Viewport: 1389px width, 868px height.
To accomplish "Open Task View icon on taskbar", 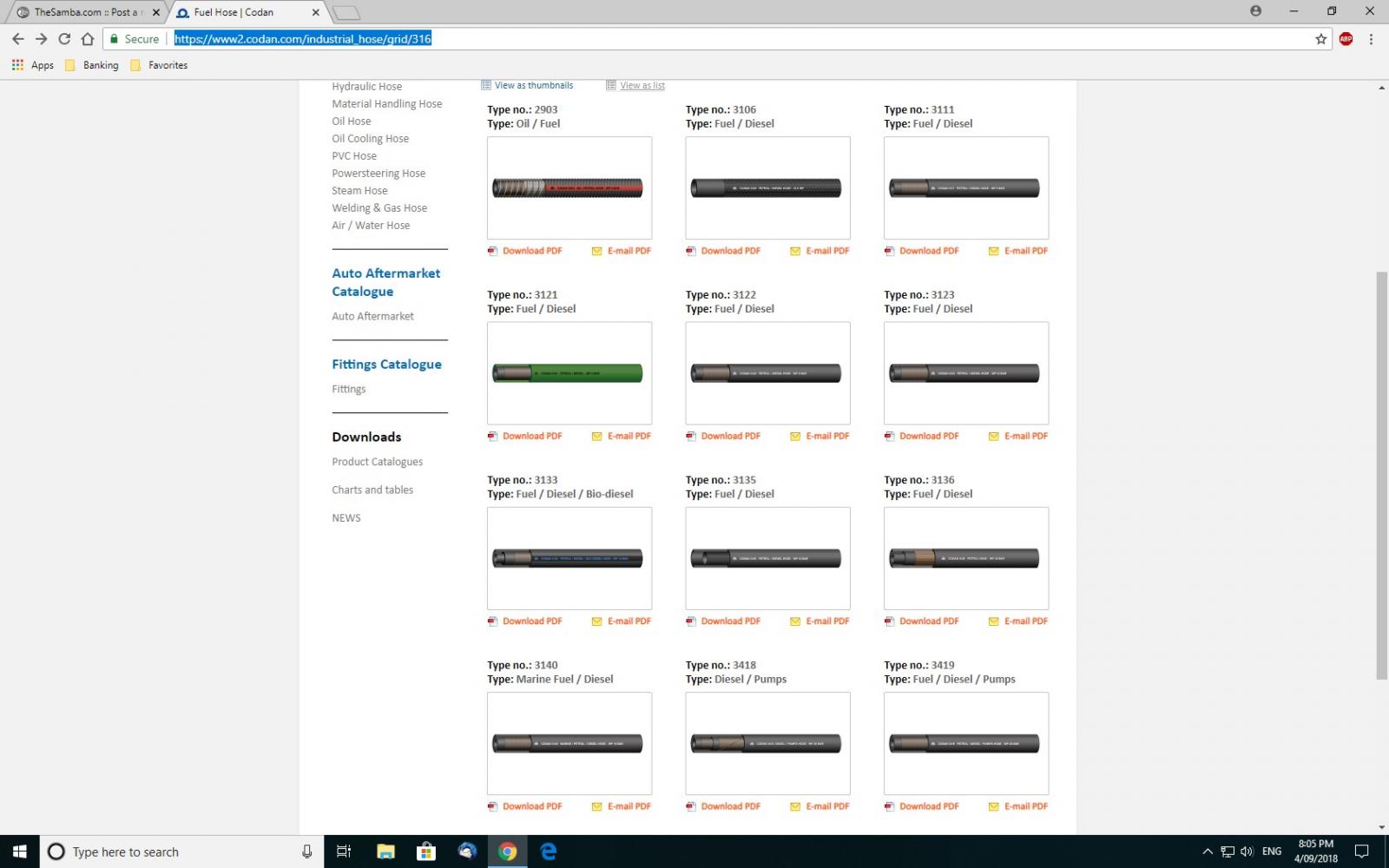I will coord(344,852).
